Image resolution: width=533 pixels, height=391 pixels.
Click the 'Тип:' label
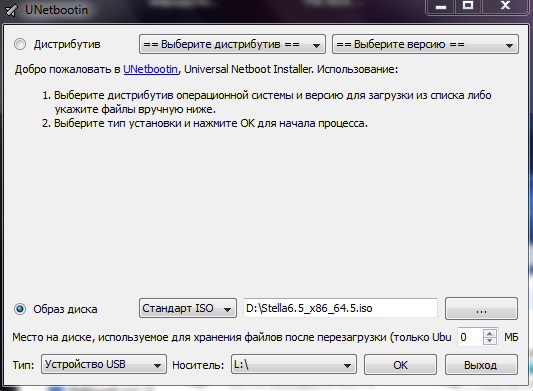tap(23, 365)
